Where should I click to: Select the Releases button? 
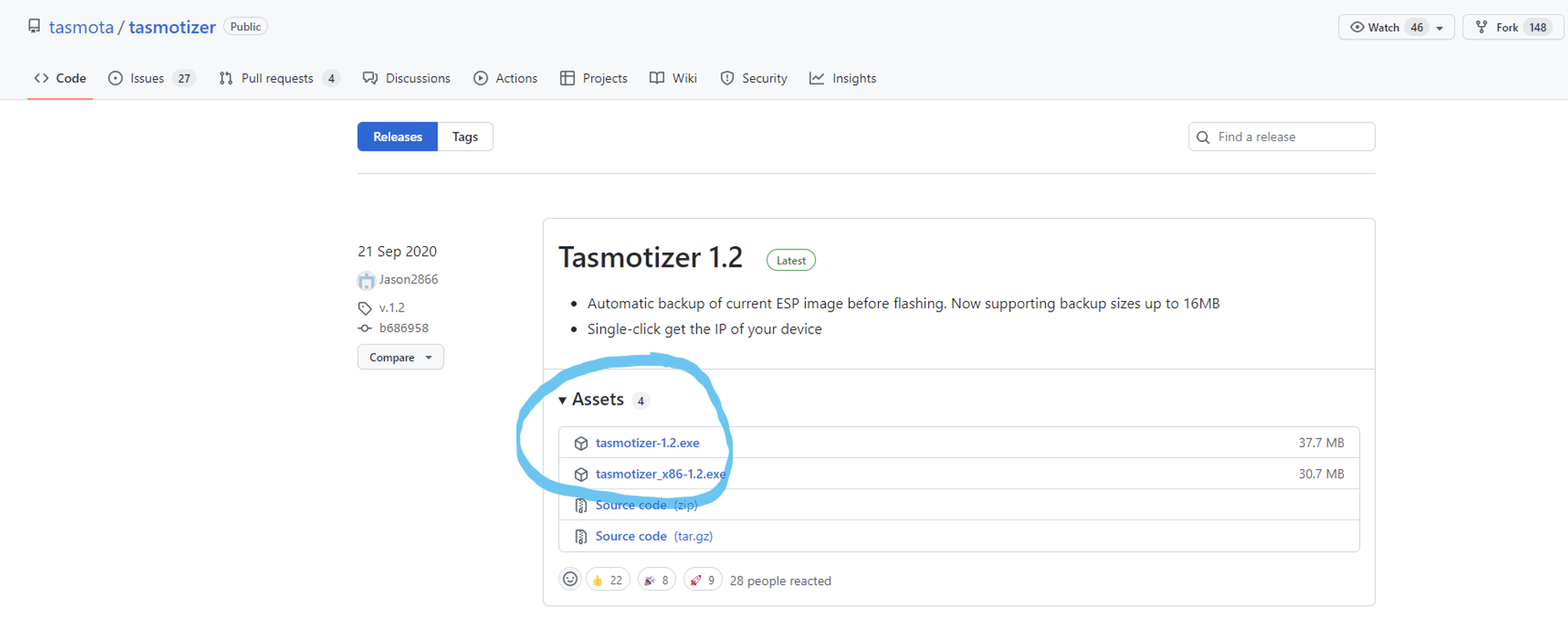click(397, 136)
